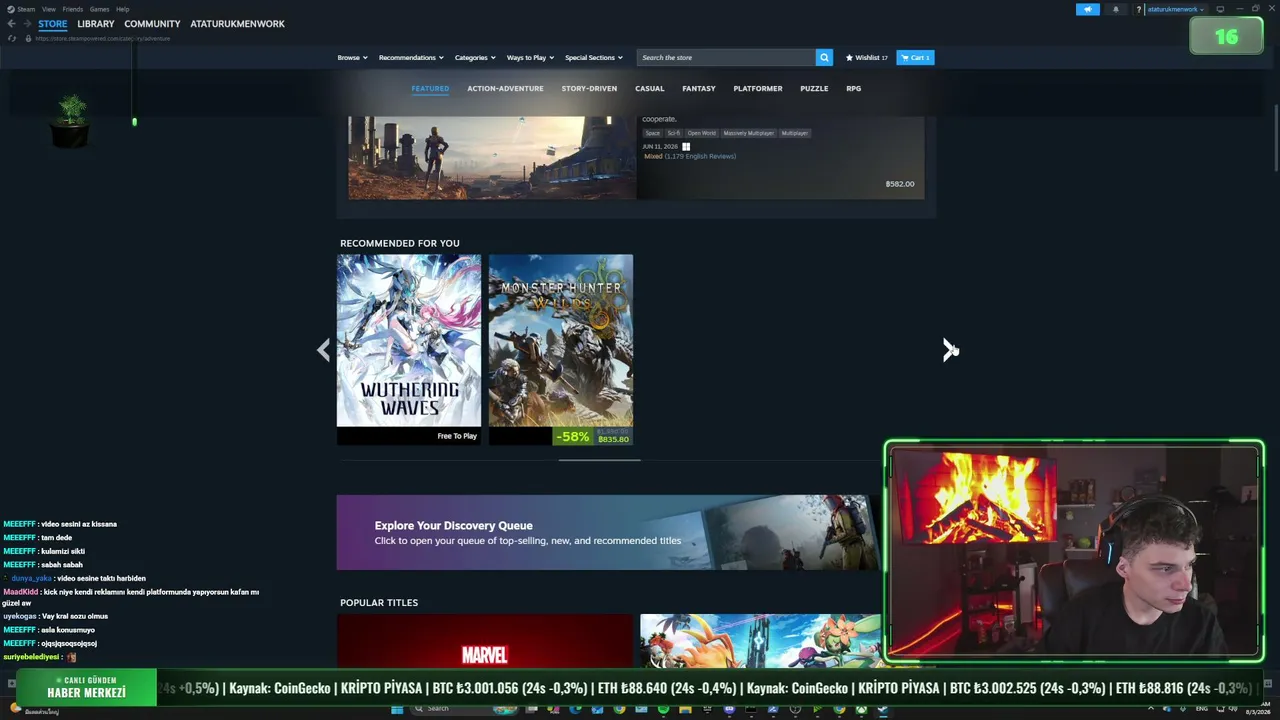Open the Steam announcements megaphone
This screenshot has width=1280, height=720.
[1088, 9]
